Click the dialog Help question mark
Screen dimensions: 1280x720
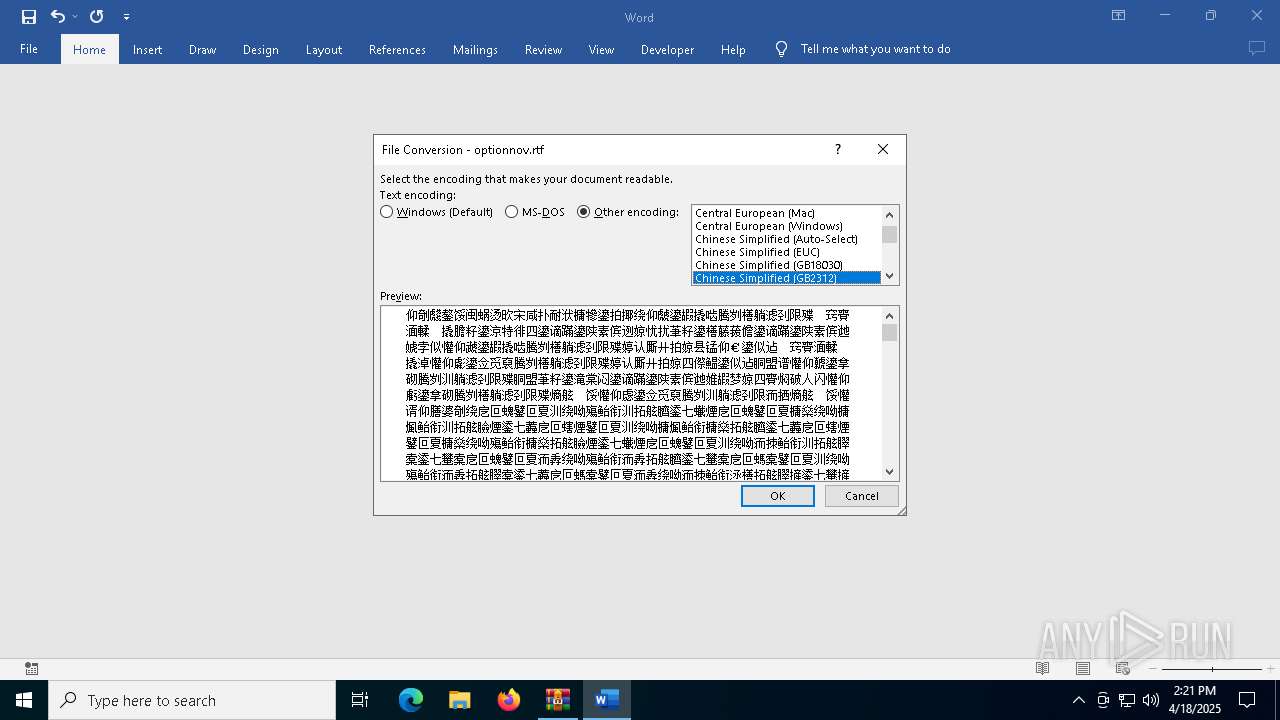[838, 149]
